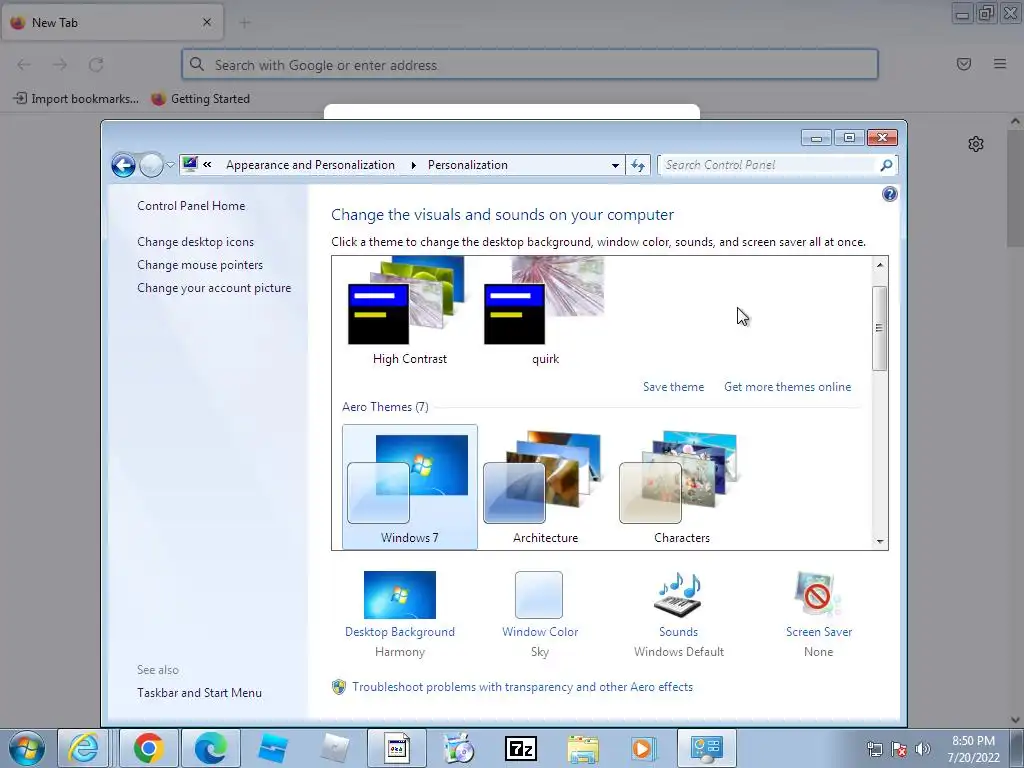The width and height of the screenshot is (1024, 768).
Task: Open Desktop Background settings icon
Action: pos(400,595)
